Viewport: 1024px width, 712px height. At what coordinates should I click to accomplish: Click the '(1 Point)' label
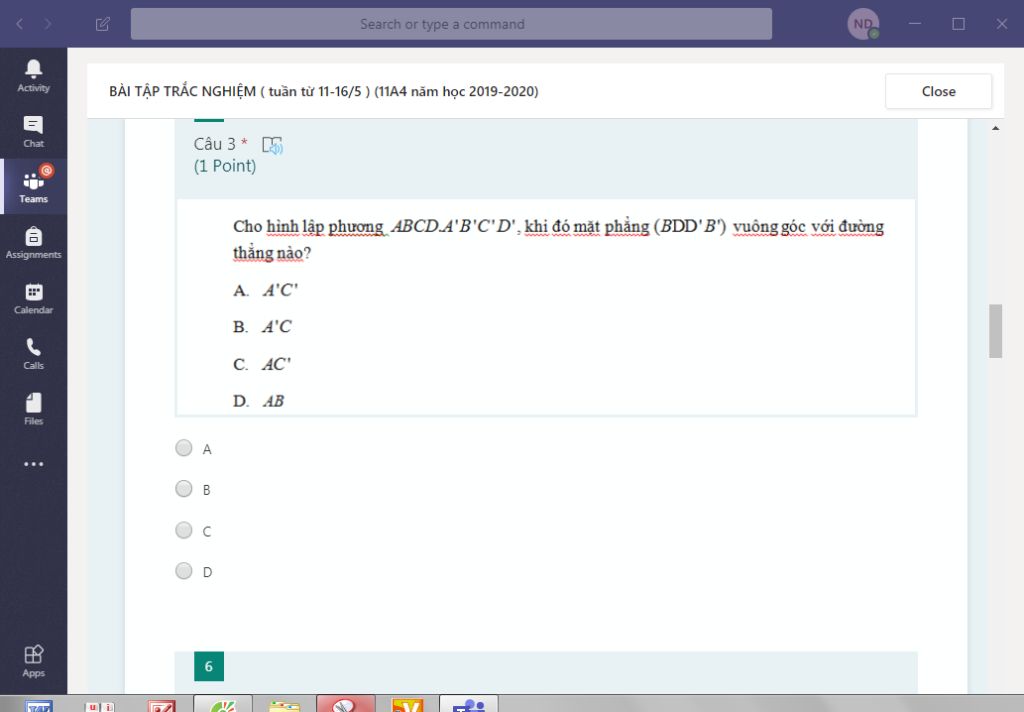click(225, 166)
